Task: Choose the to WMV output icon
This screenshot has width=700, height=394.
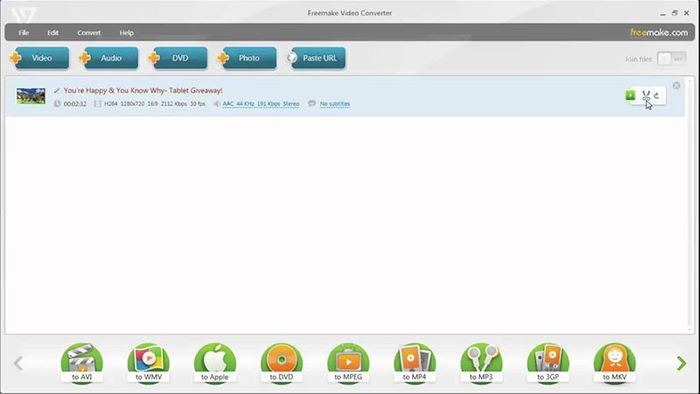Action: tap(149, 363)
